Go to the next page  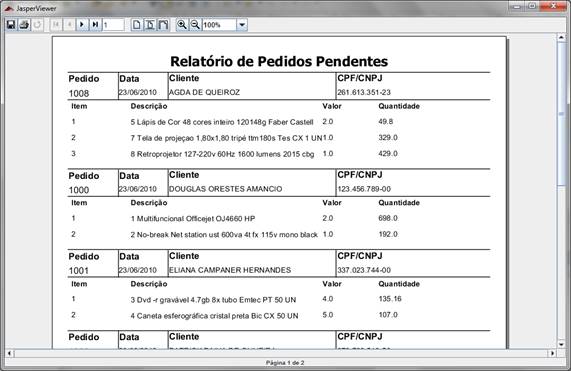[82, 25]
